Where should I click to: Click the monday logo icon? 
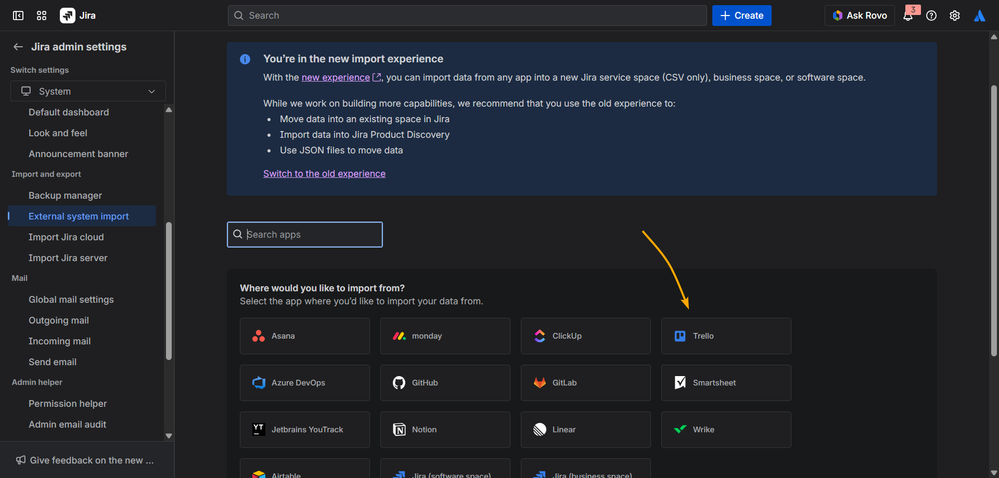point(399,336)
